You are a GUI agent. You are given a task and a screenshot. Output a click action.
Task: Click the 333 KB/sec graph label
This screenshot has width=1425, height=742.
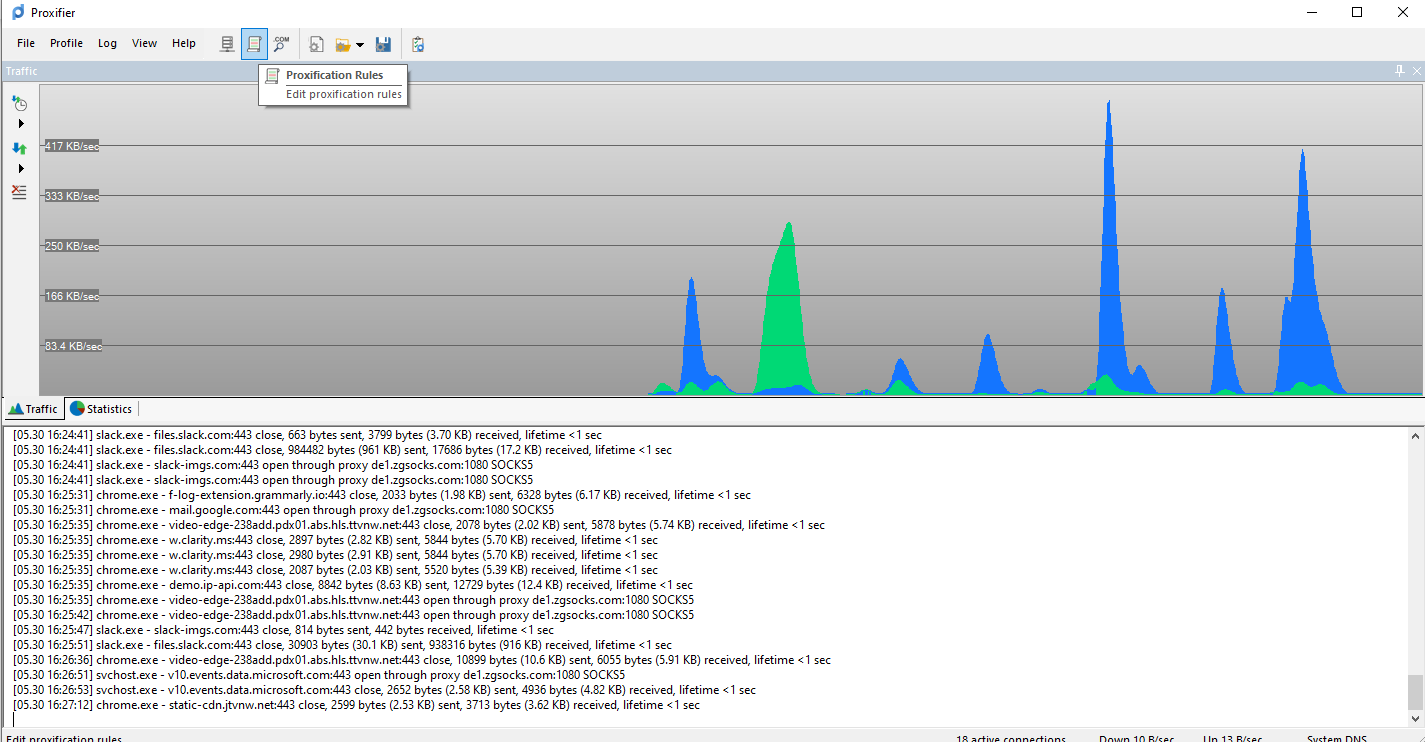pos(71,196)
